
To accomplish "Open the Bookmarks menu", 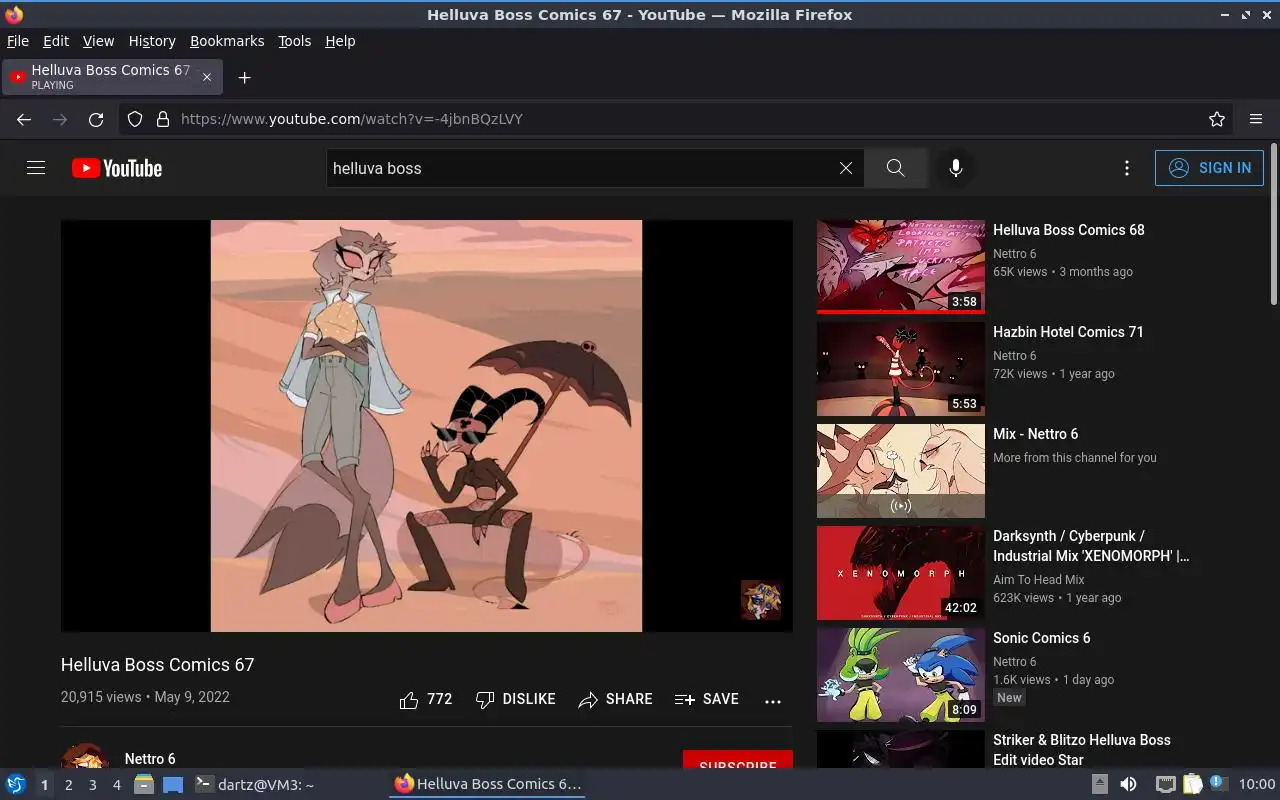I will coord(227,41).
